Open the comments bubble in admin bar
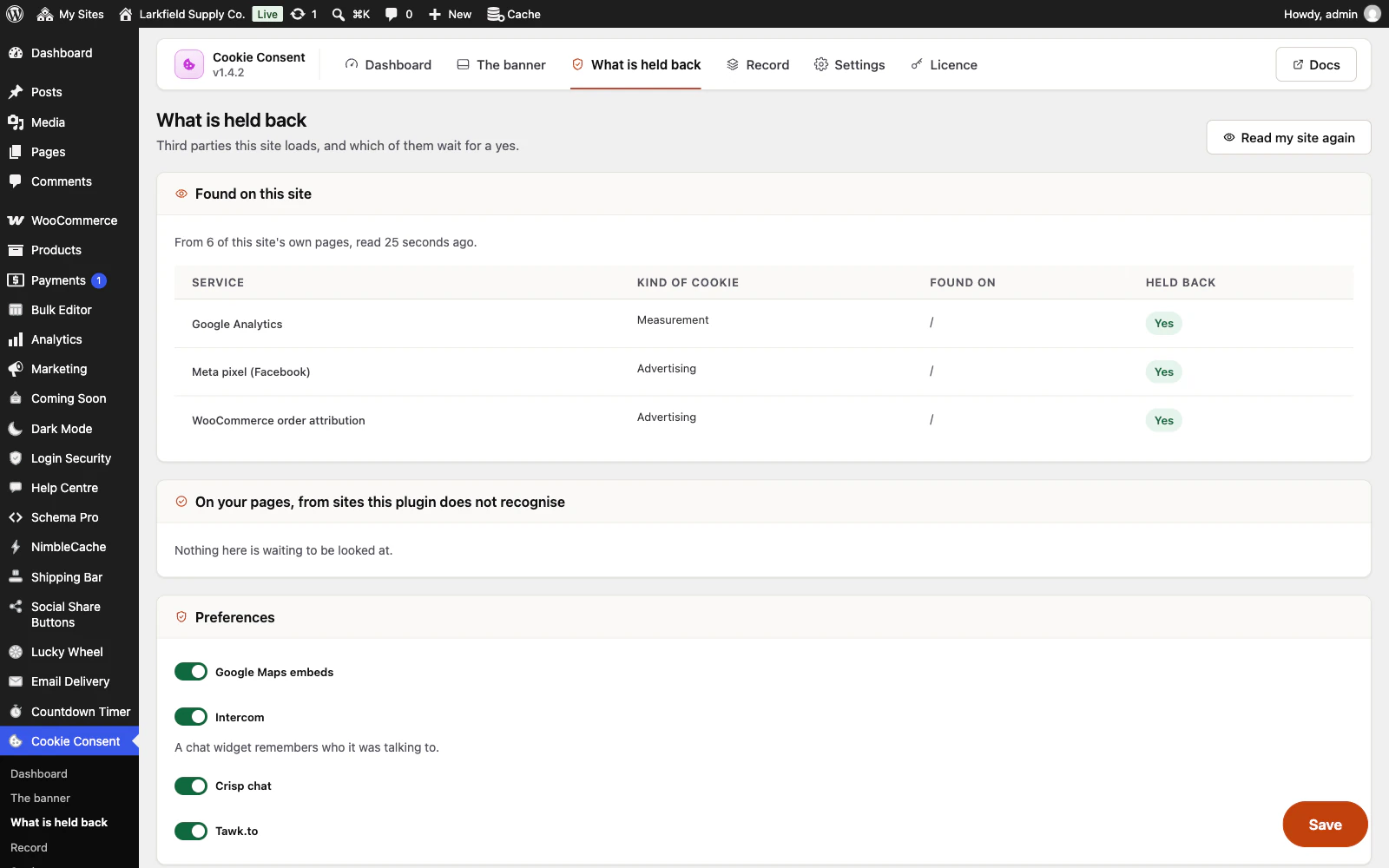The height and width of the screenshot is (868, 1389). pyautogui.click(x=392, y=14)
